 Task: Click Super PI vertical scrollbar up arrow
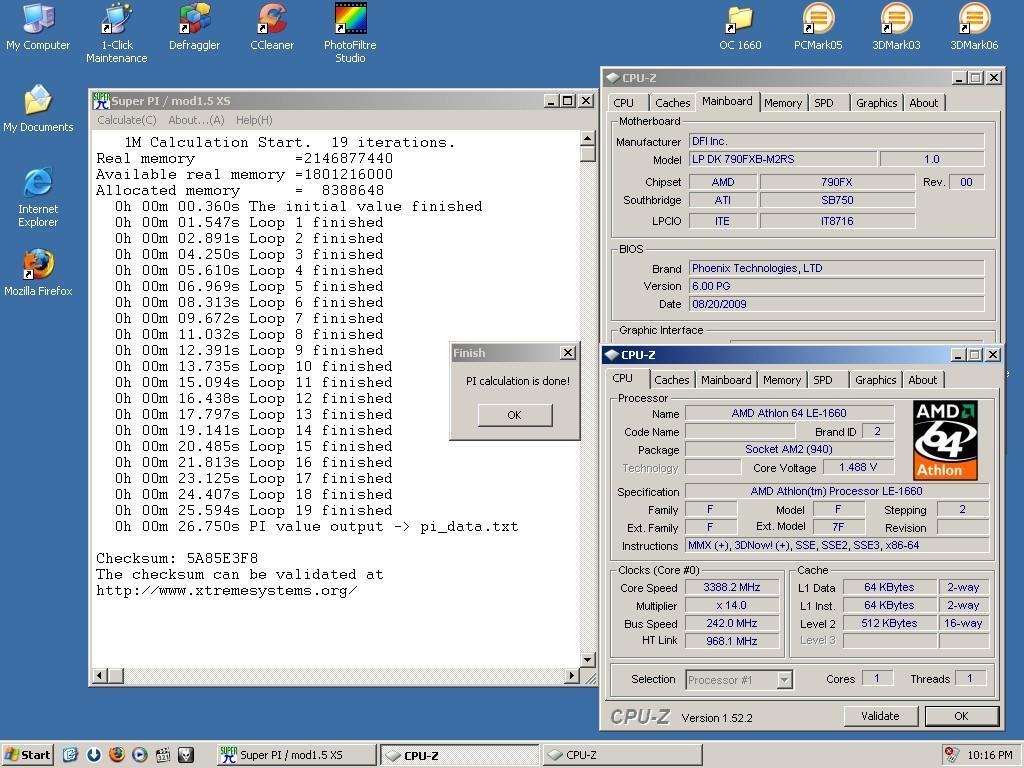[587, 138]
